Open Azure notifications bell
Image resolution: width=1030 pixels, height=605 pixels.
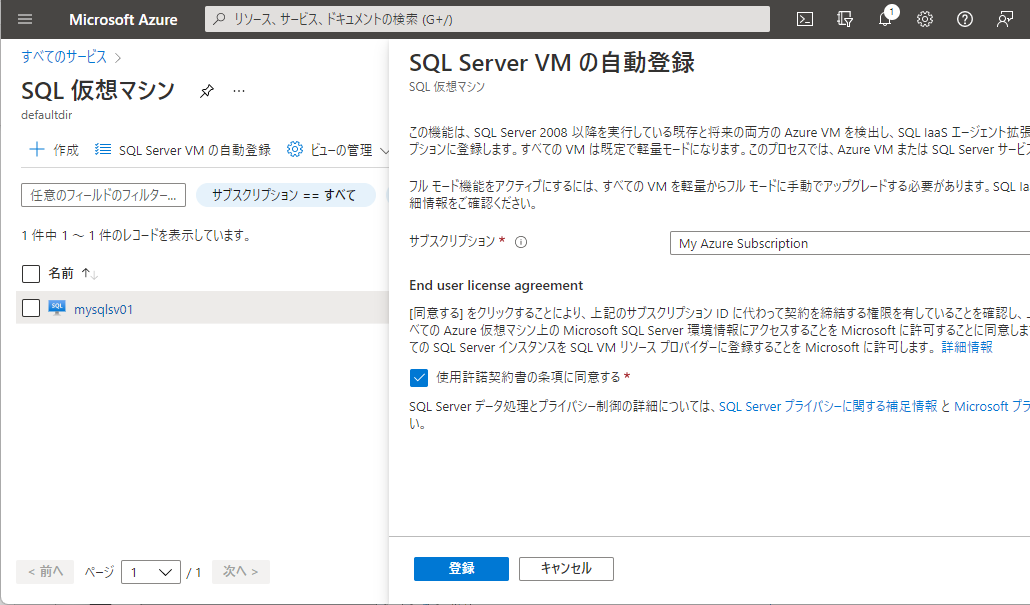coord(885,18)
